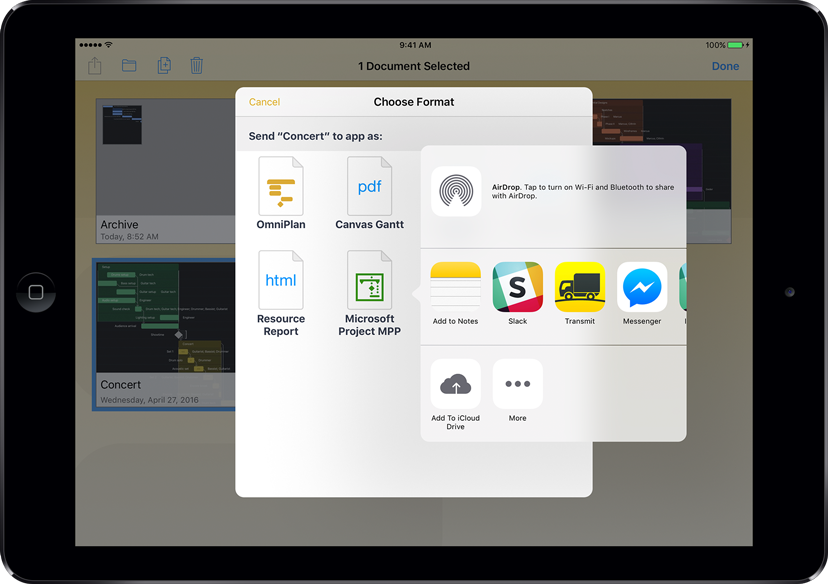Tap Done in the top bar
The height and width of the screenshot is (584, 828).
point(725,66)
